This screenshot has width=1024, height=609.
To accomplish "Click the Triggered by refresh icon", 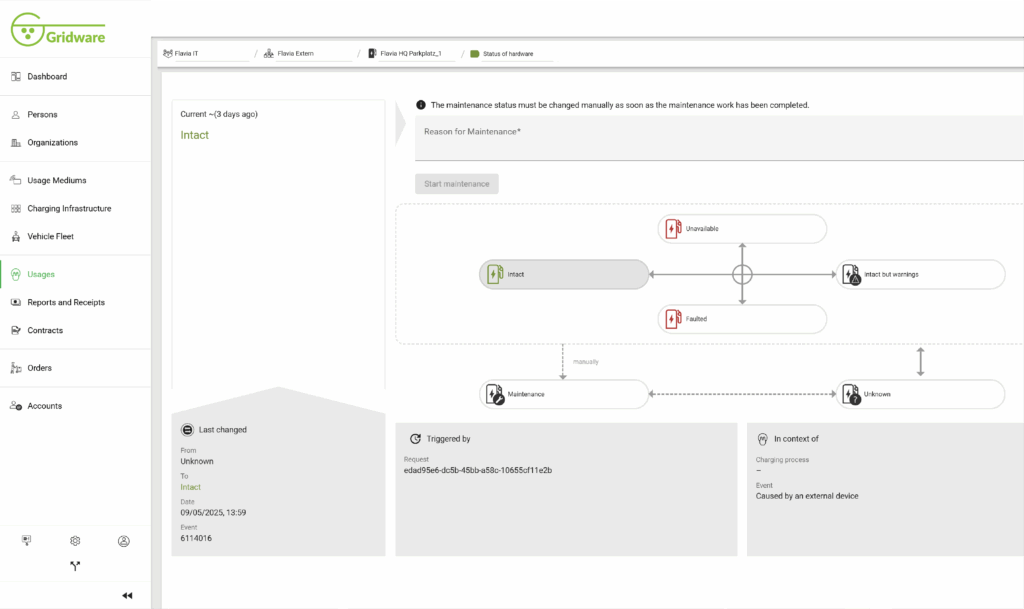I will (415, 439).
